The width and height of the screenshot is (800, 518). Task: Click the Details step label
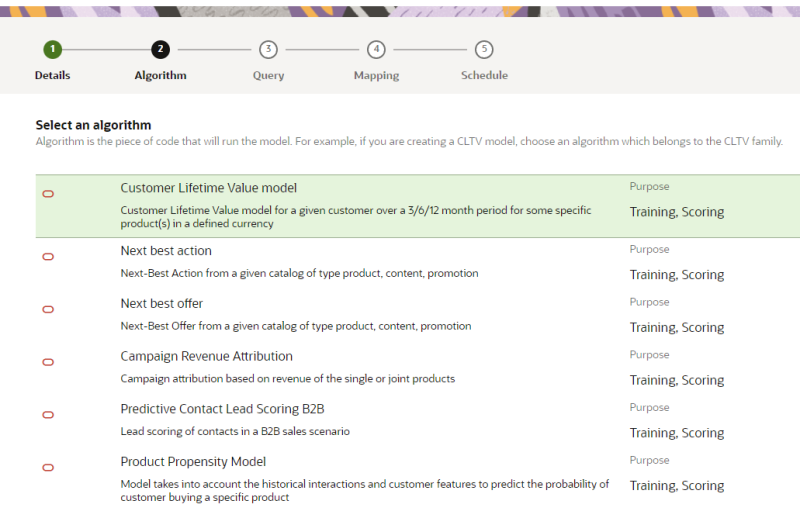(53, 75)
